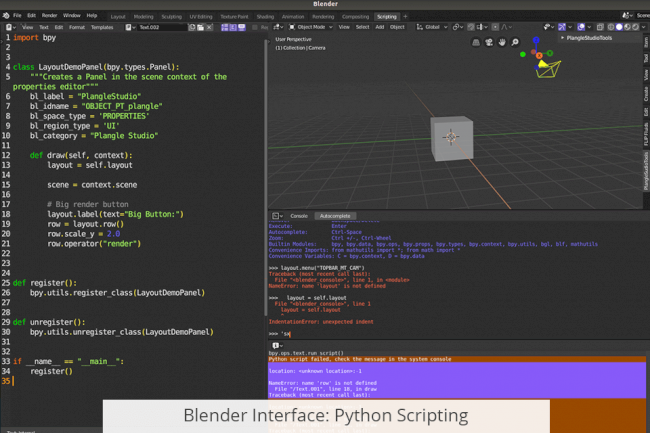Click the toggle perspective/orthographic view icon
This screenshot has height=433, width=650.
476,42
